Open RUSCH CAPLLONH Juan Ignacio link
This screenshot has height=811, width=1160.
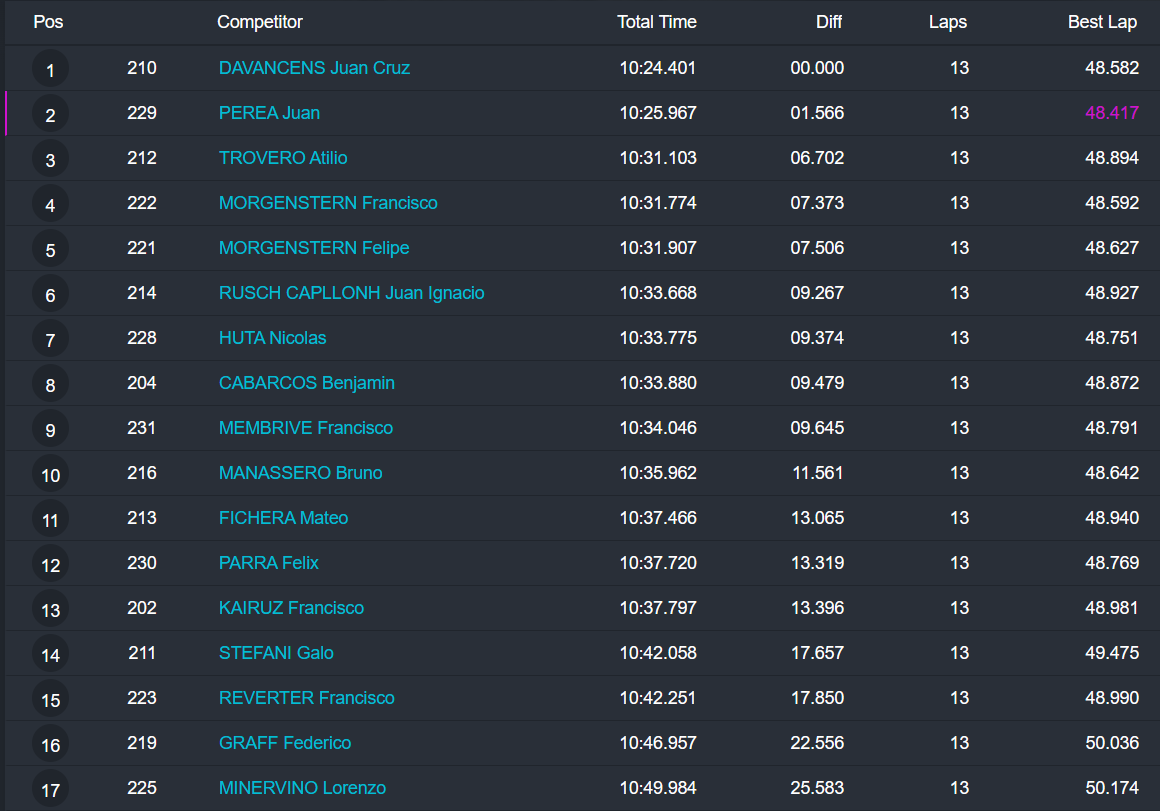click(x=351, y=293)
